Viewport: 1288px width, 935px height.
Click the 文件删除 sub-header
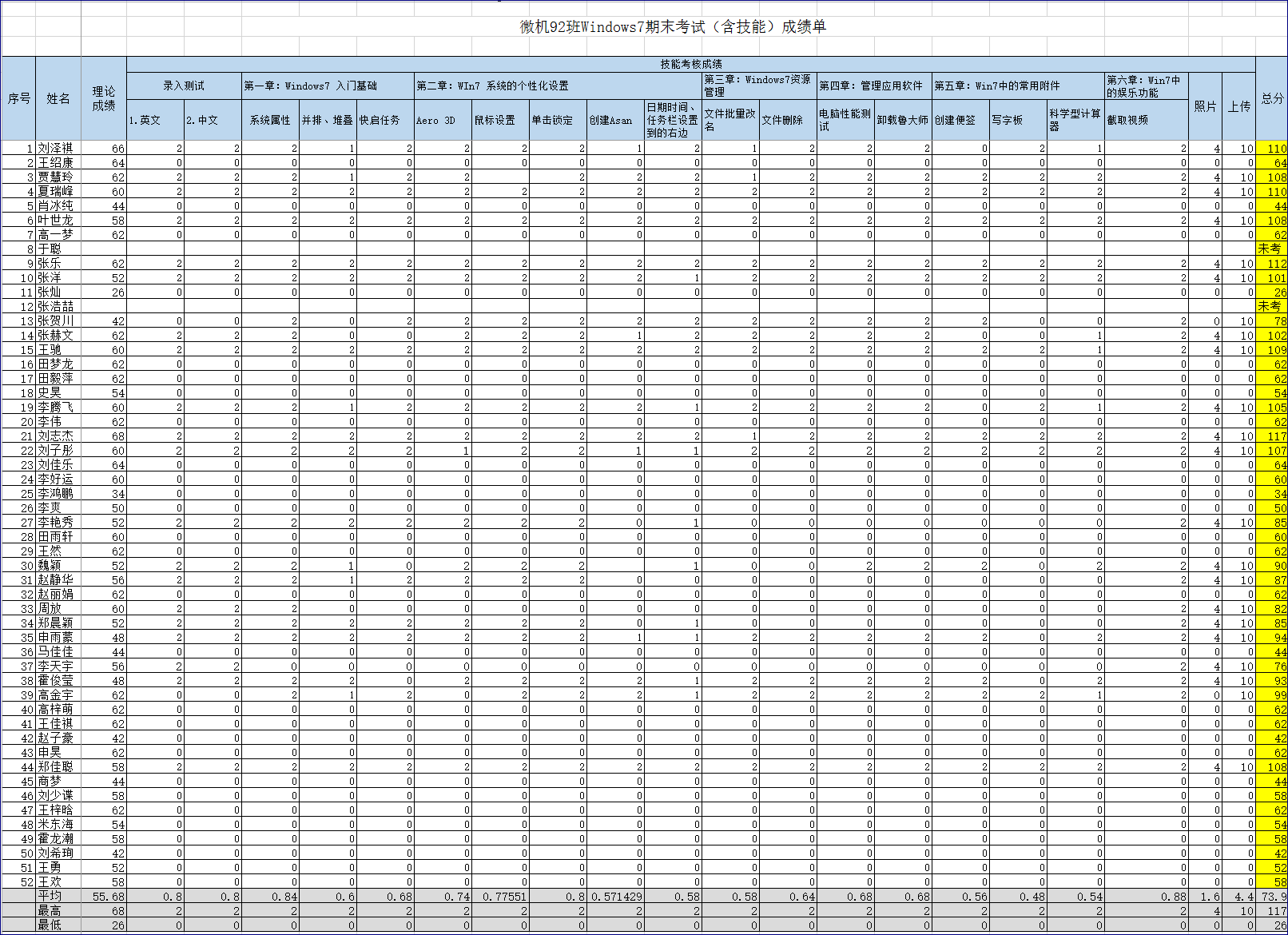[788, 120]
